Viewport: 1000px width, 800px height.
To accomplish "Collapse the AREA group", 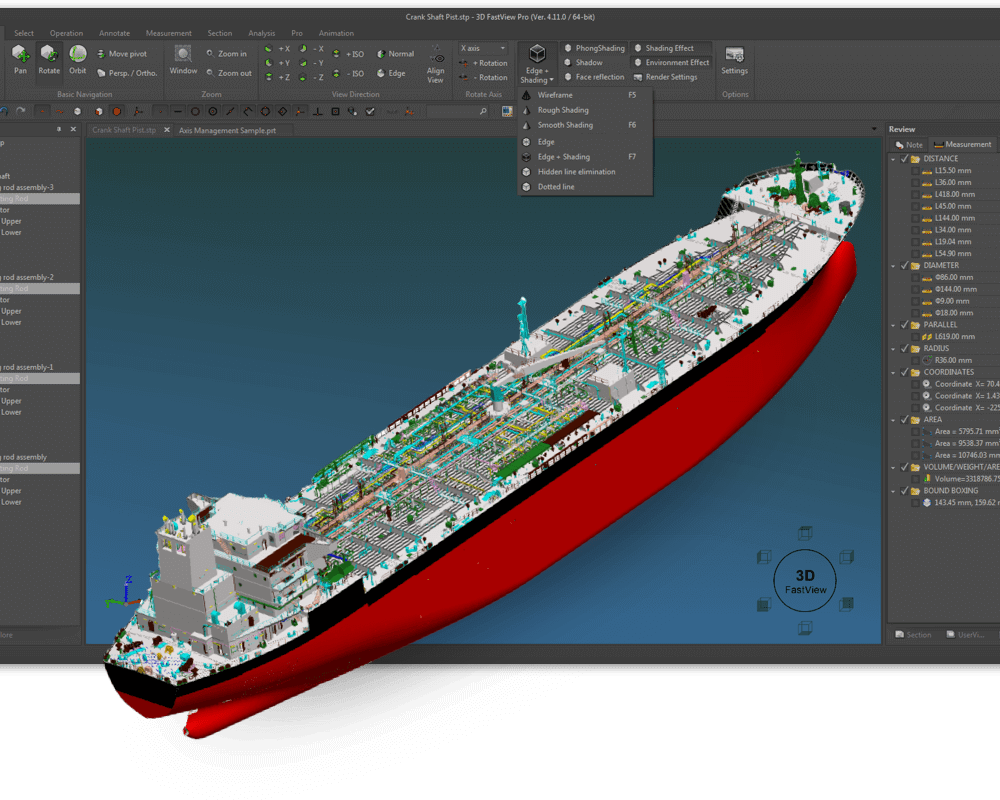I will (893, 420).
